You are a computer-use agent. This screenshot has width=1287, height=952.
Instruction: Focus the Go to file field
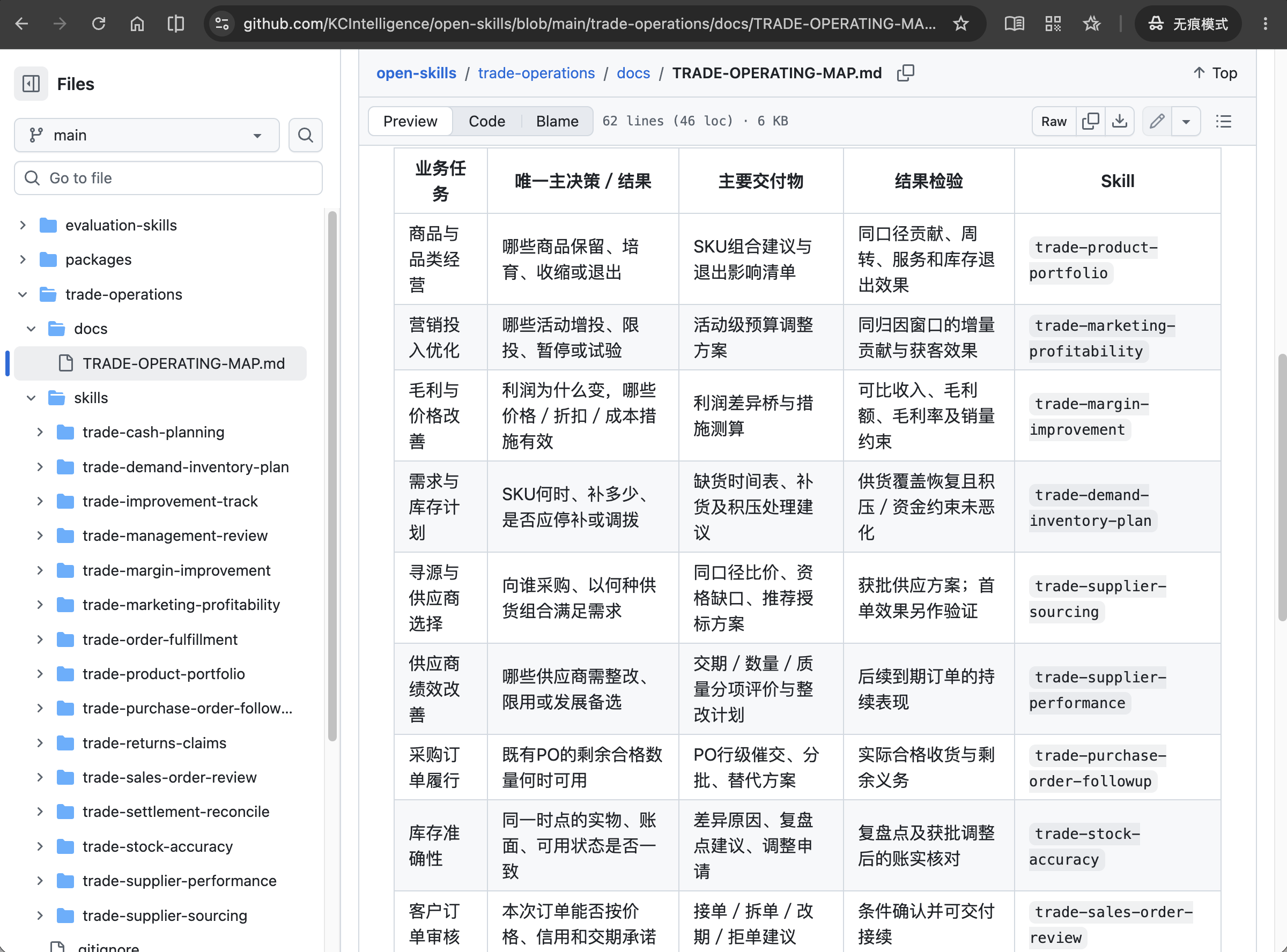pyautogui.click(x=168, y=178)
